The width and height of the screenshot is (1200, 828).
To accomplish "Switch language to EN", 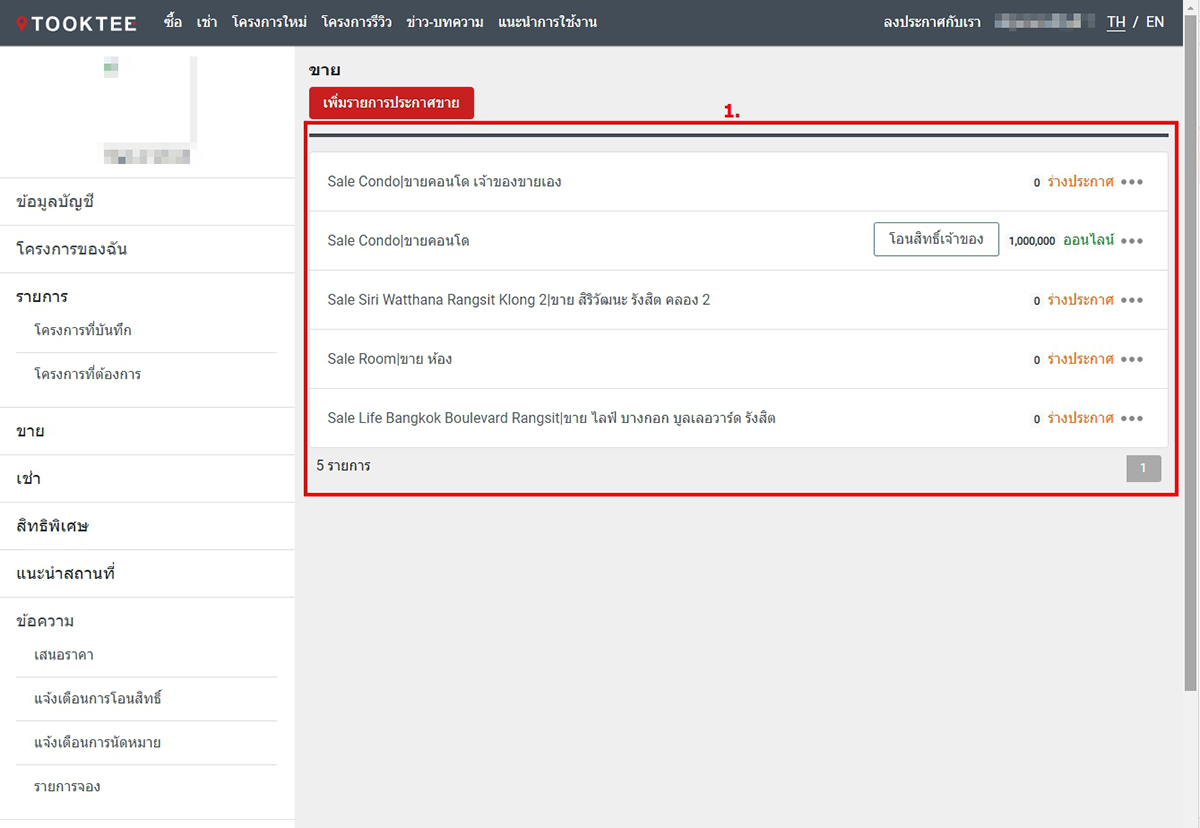I will point(1154,22).
